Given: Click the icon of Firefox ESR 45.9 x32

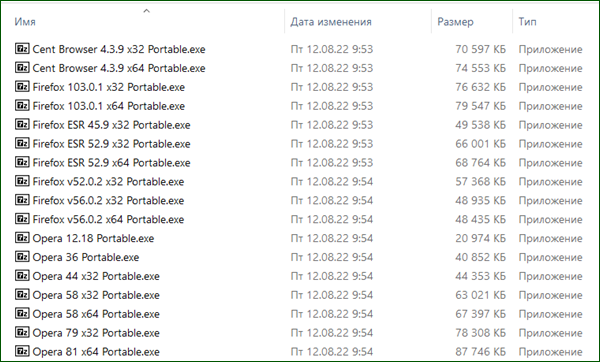Looking at the screenshot, I should click(x=22, y=124).
